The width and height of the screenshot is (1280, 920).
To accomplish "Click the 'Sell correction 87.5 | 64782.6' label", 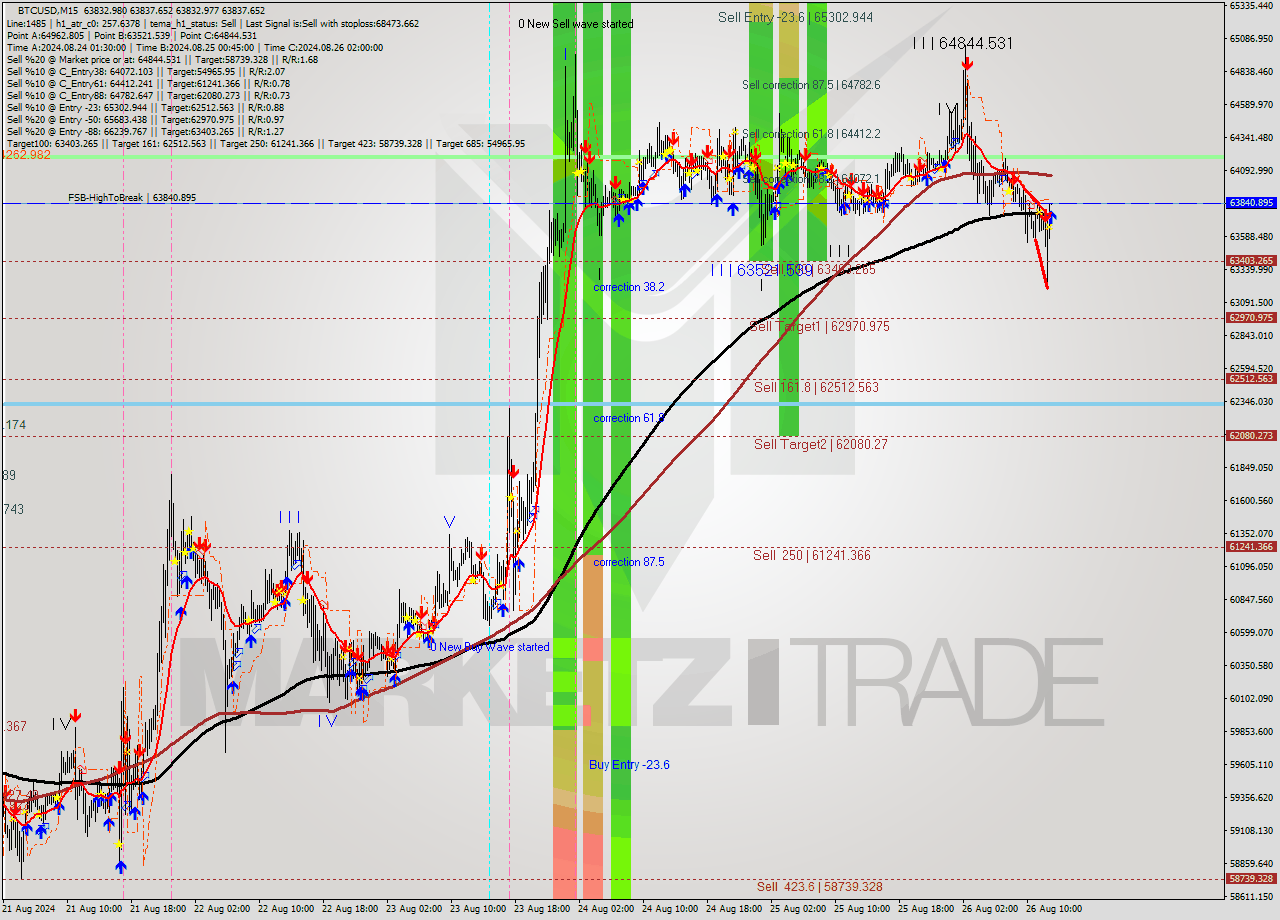I will tap(811, 85).
